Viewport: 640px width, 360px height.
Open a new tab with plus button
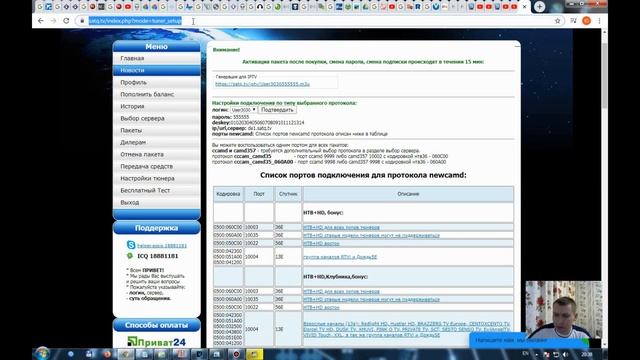(540, 7)
